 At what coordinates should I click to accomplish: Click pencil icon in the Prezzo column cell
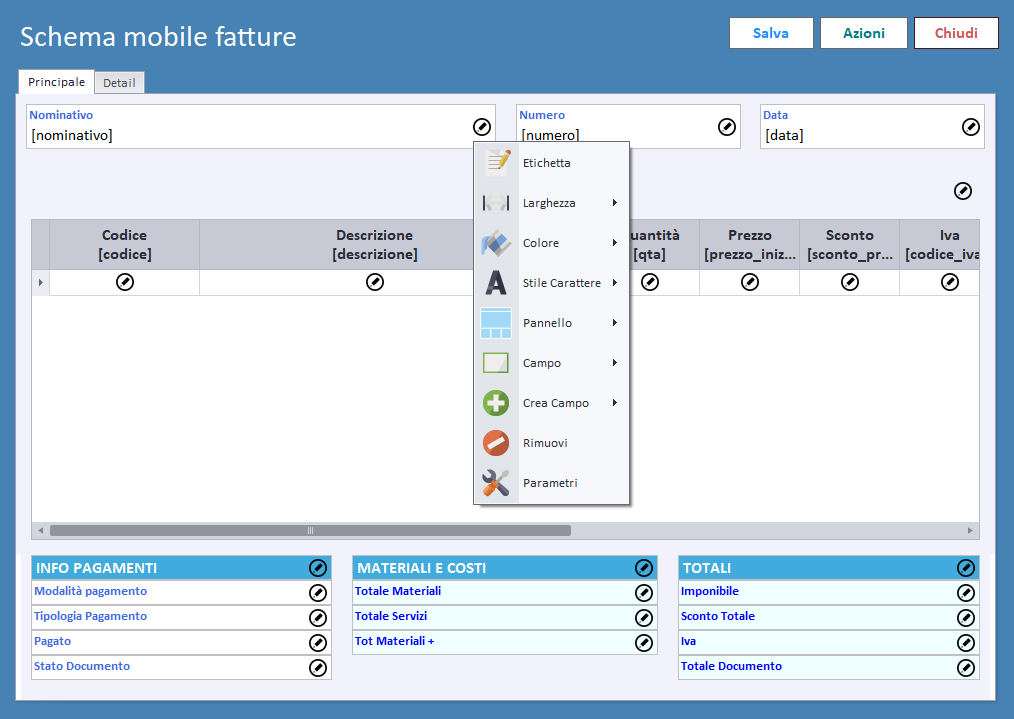(x=750, y=283)
